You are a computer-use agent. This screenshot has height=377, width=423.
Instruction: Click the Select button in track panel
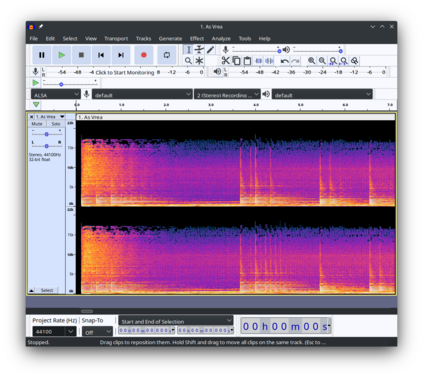point(47,290)
